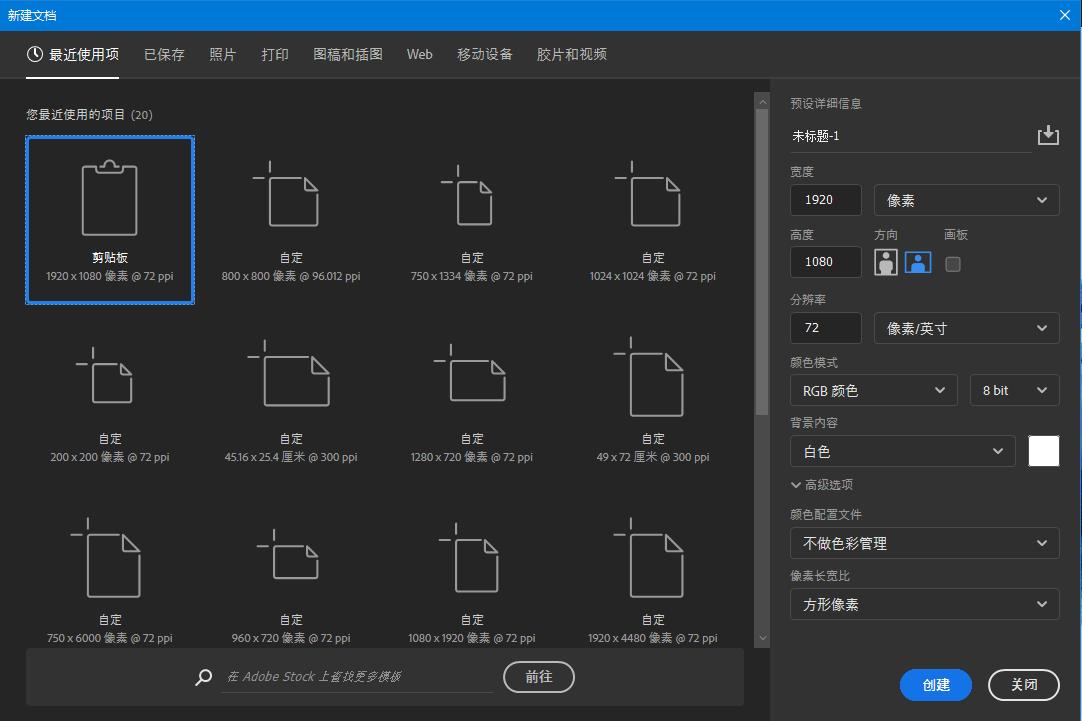Switch to the 照片 tab
The image size is (1082, 721).
pos(222,55)
